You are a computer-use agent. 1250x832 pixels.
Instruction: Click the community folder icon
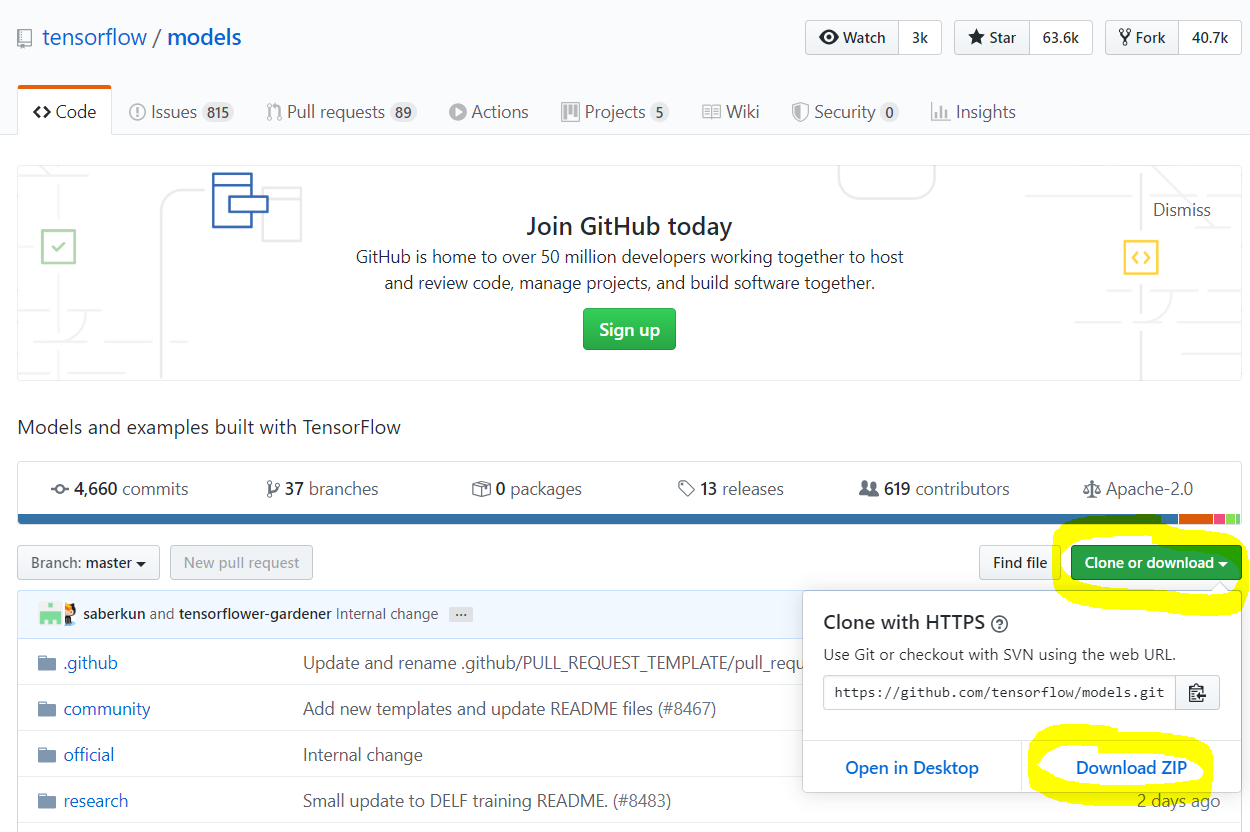[47, 709]
